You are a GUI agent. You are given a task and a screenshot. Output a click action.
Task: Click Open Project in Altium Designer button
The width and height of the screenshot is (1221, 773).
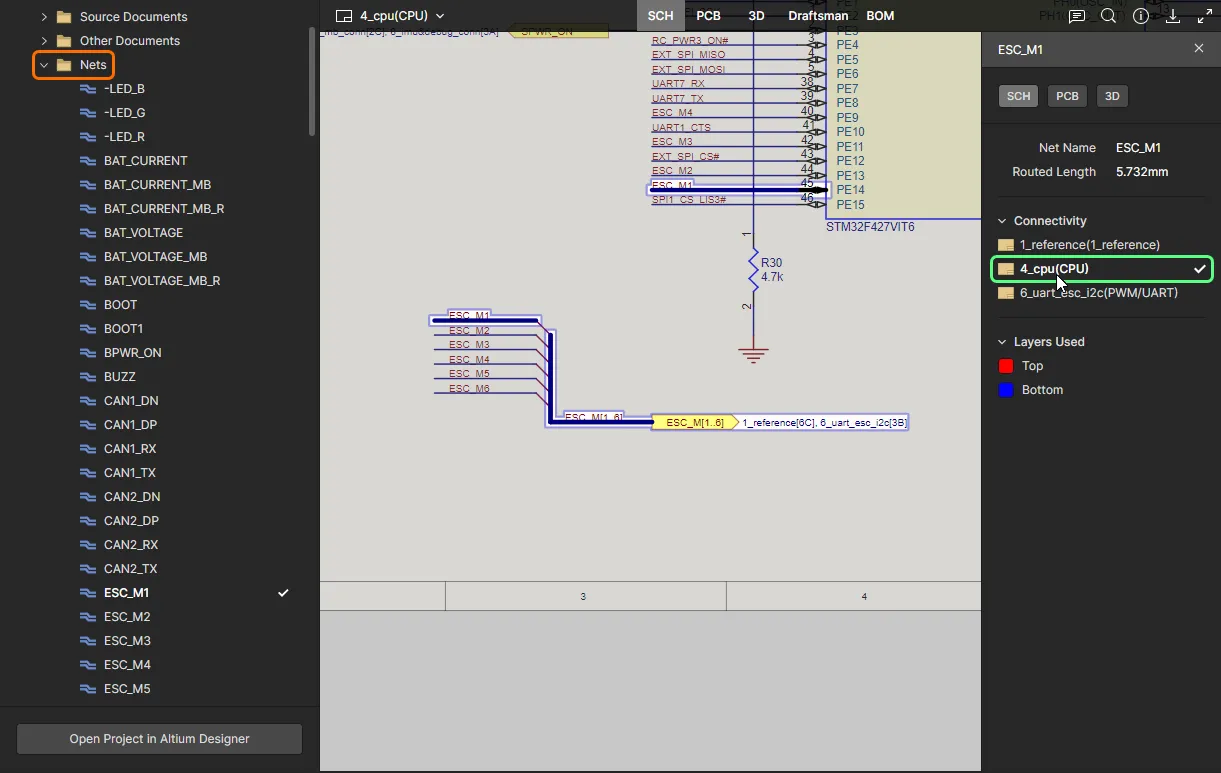tap(159, 739)
